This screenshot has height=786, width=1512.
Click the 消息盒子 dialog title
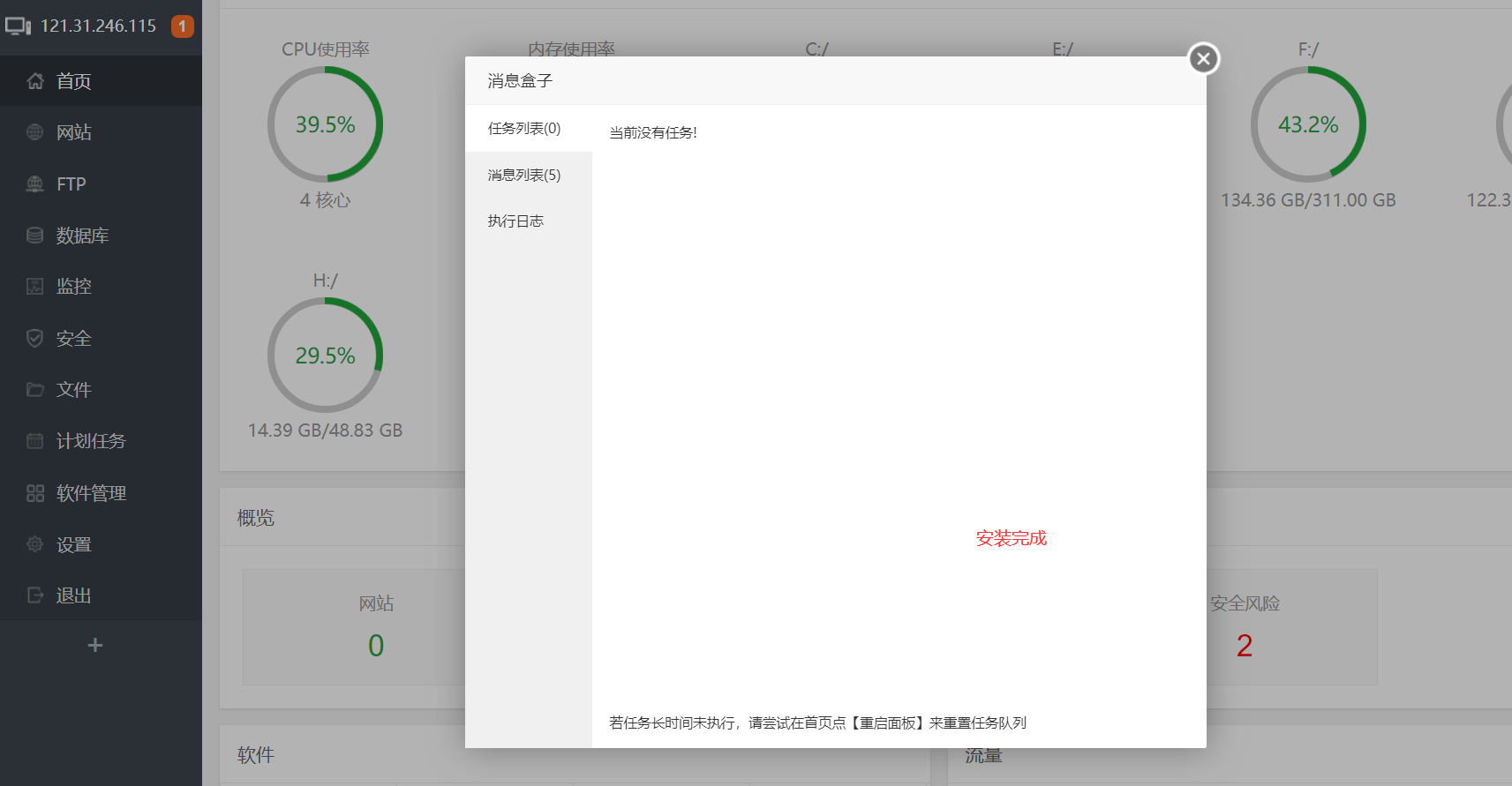[x=520, y=81]
